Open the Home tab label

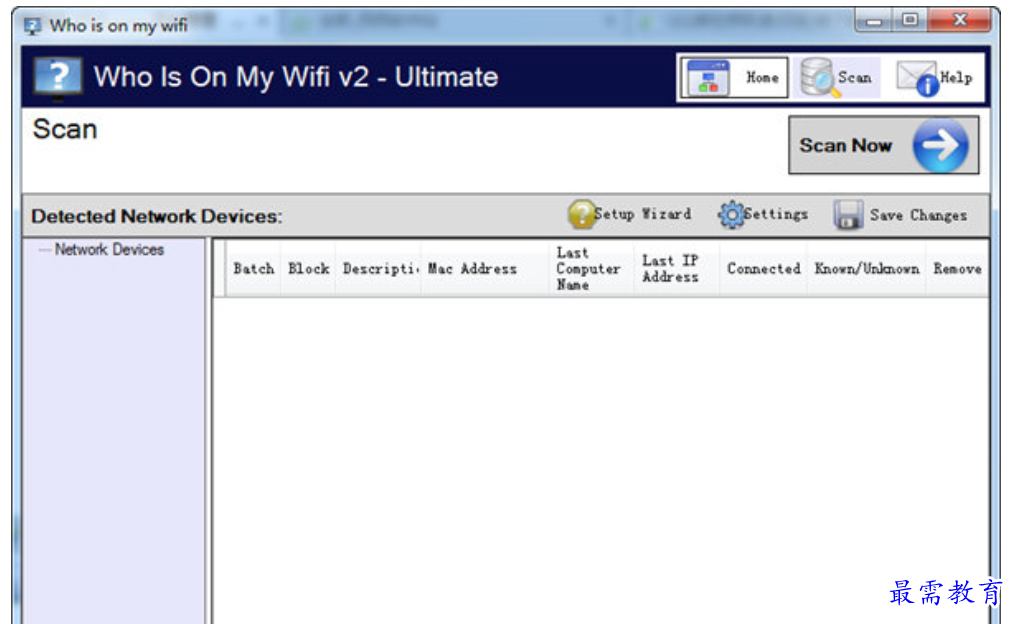pyautogui.click(x=762, y=77)
